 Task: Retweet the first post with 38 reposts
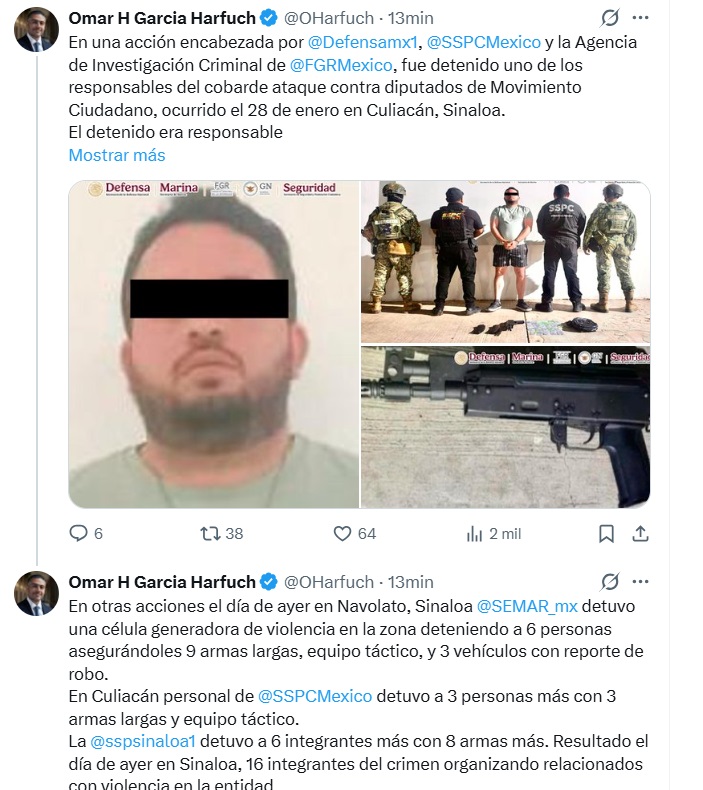(x=210, y=533)
